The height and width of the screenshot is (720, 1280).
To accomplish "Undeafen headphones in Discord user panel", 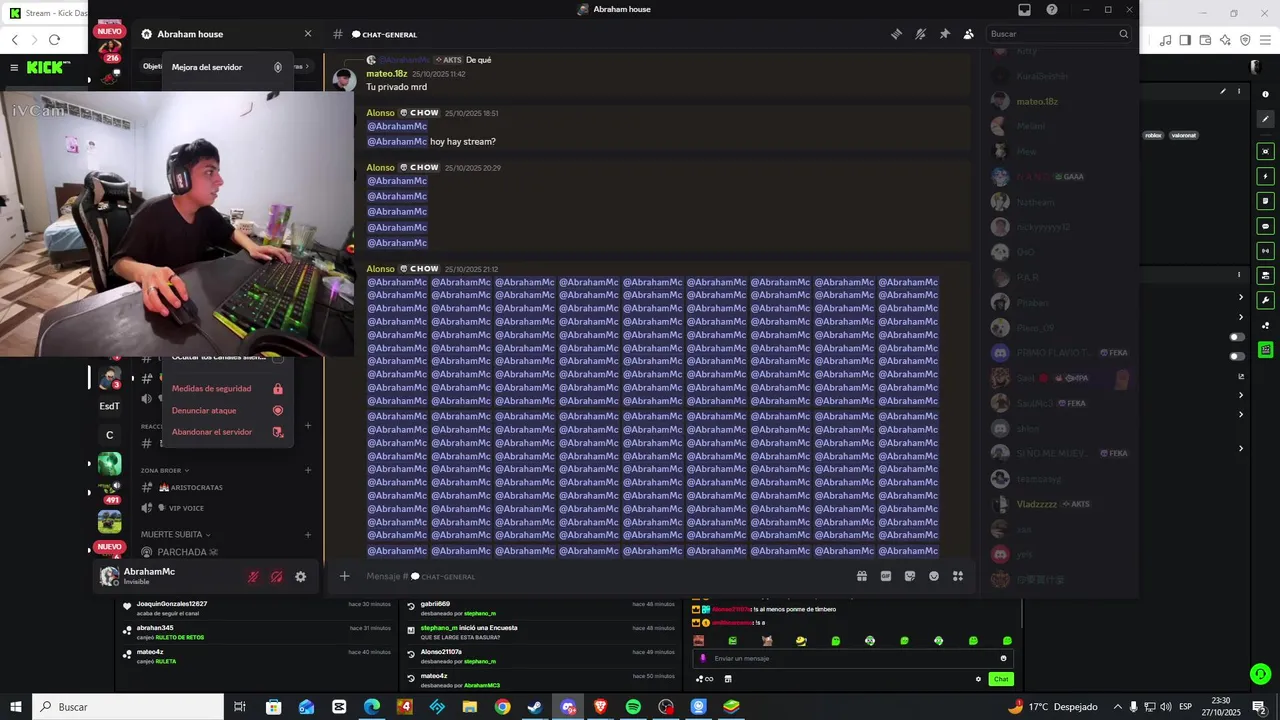I will [277, 577].
